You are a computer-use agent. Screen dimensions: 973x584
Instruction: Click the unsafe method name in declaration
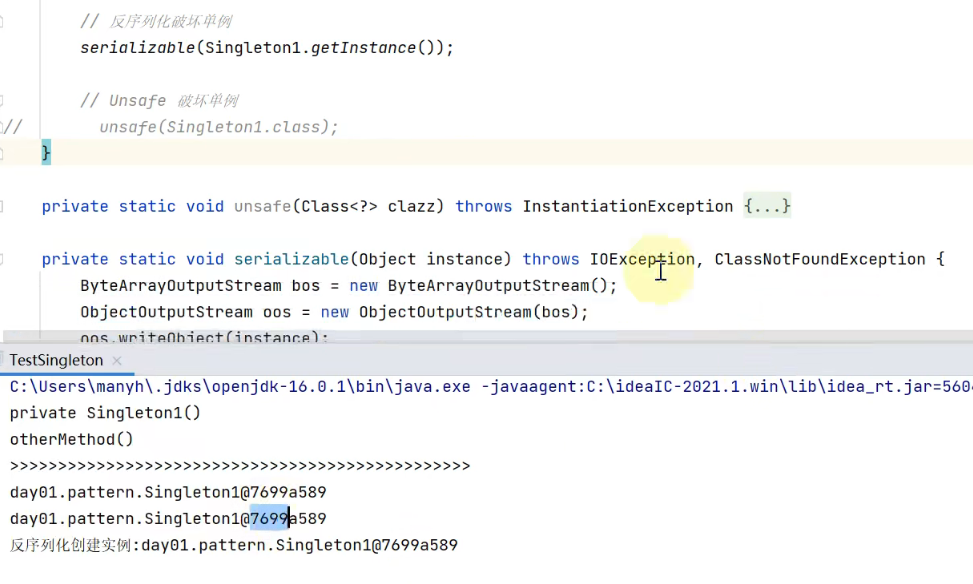262,206
